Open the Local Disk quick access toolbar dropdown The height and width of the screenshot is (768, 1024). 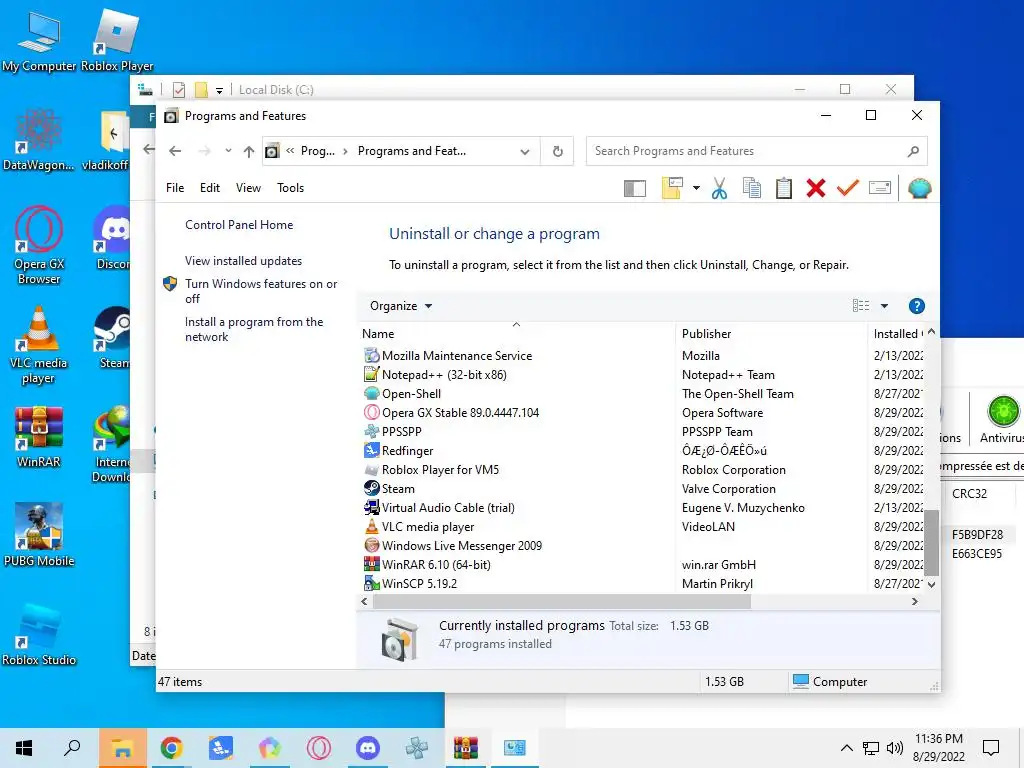[219, 91]
